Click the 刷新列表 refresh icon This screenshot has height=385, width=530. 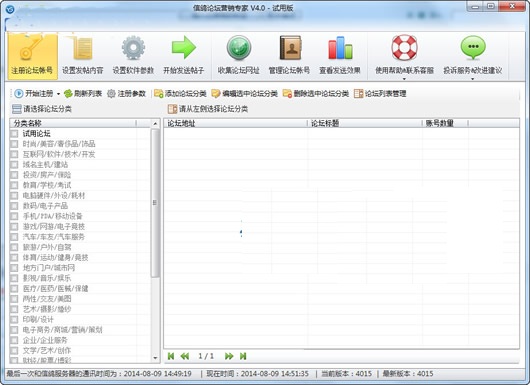pos(68,93)
